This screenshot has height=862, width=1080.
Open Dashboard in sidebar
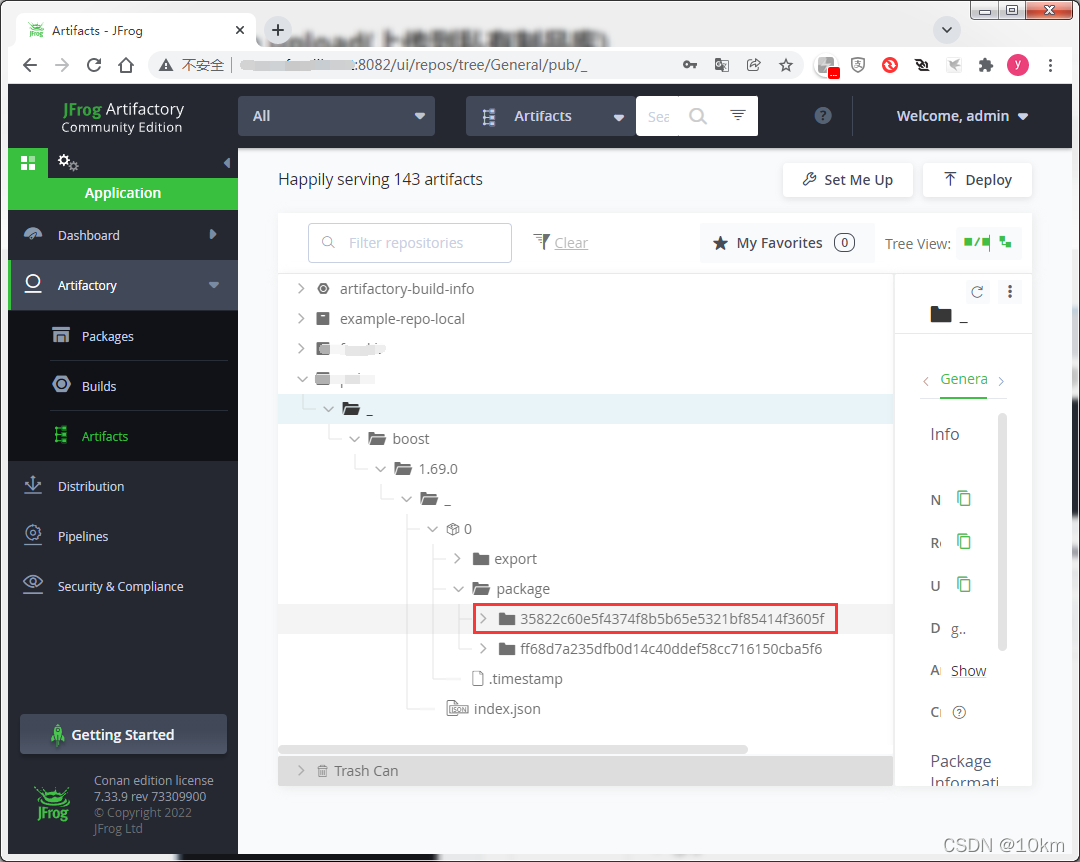(x=123, y=235)
